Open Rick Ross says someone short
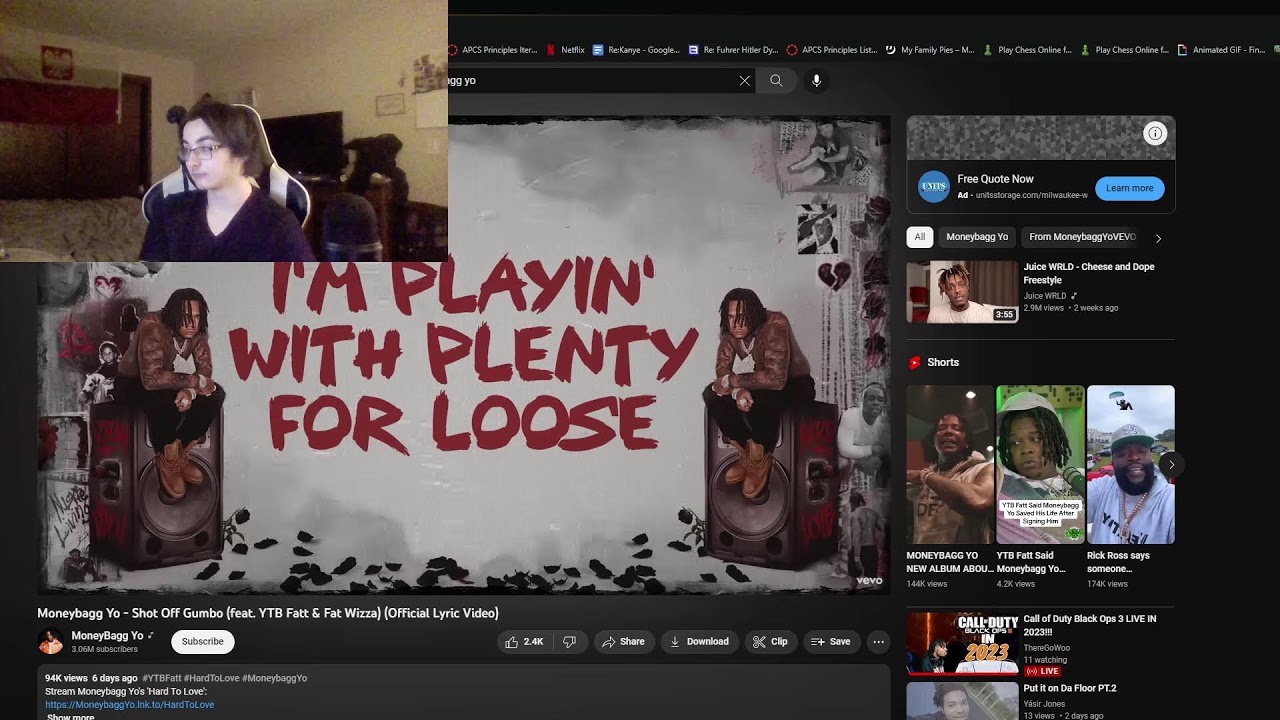The width and height of the screenshot is (1280, 720). (x=1131, y=465)
